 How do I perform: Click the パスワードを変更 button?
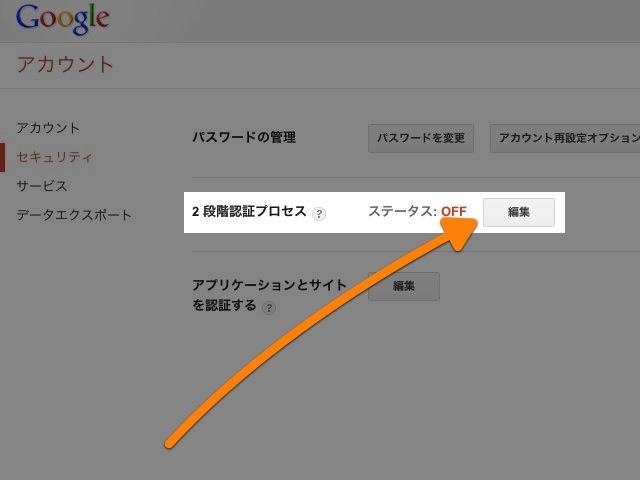click(421, 138)
